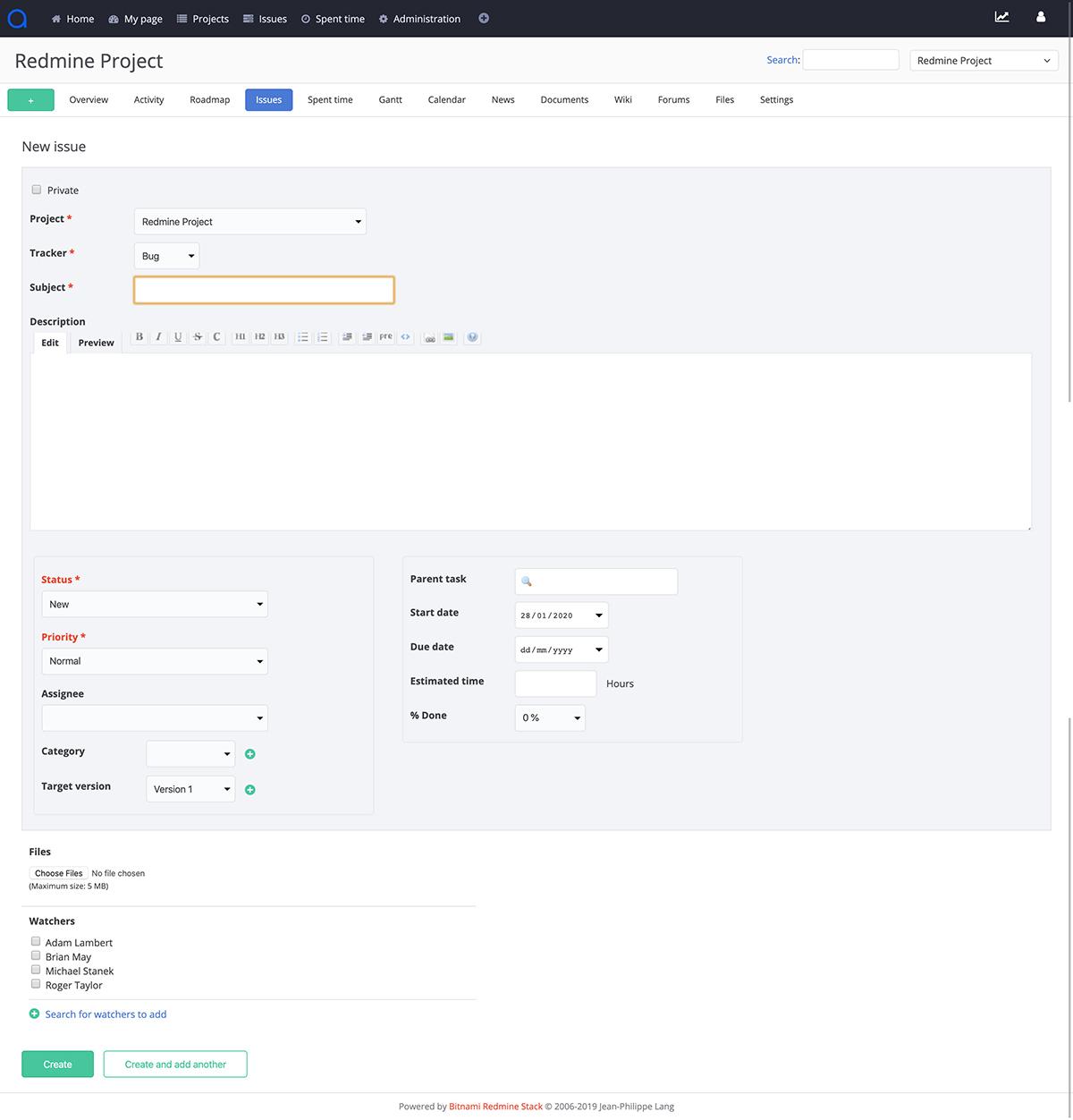Open text formatting help icon
The height and width of the screenshot is (1120, 1073).
(x=472, y=337)
